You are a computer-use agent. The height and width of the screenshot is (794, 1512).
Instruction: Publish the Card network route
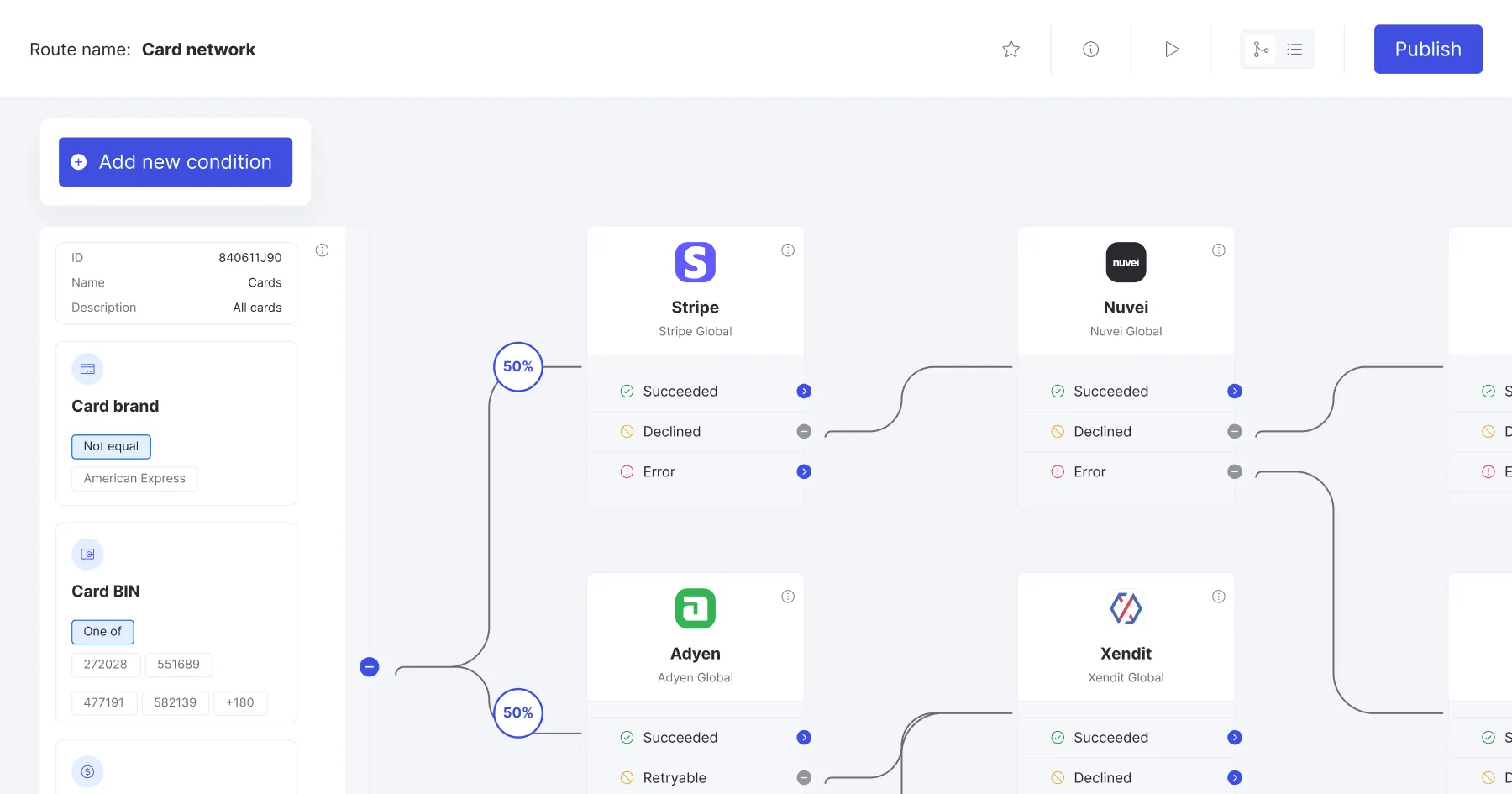1428,50
